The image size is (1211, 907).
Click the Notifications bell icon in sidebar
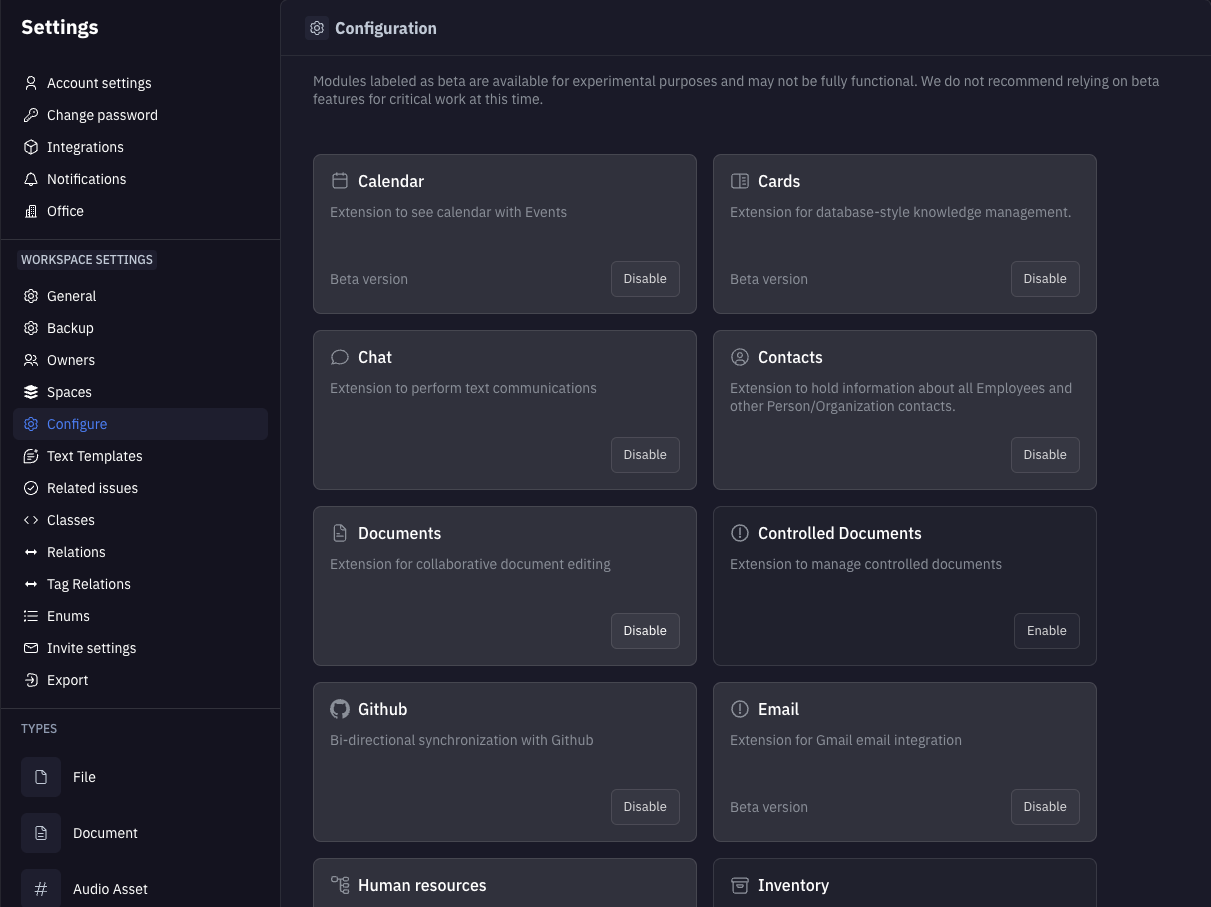(x=30, y=179)
